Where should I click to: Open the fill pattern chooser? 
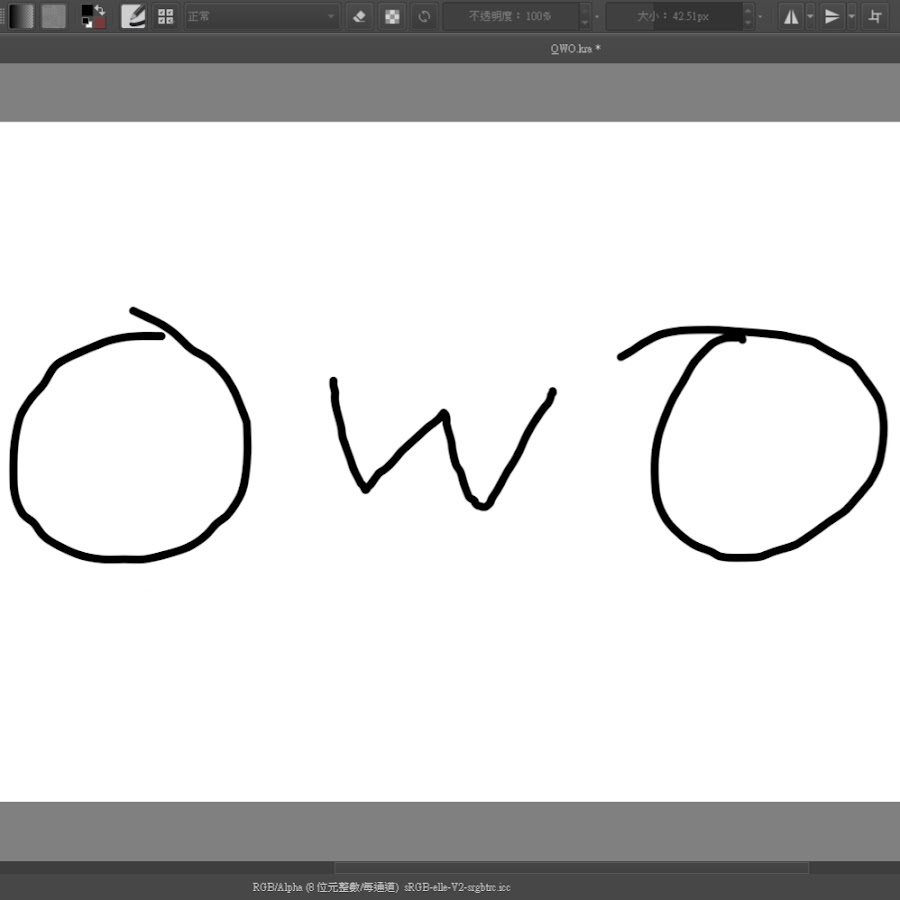[53, 16]
